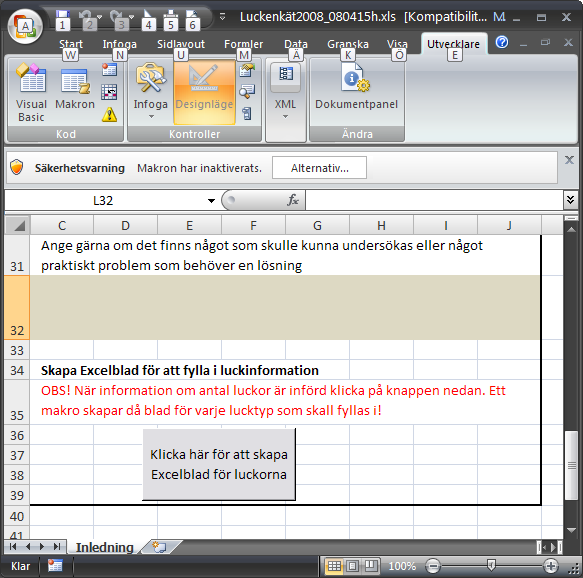This screenshot has height=578, width=583.
Task: Open the XML group dropdown
Action: [x=285, y=117]
